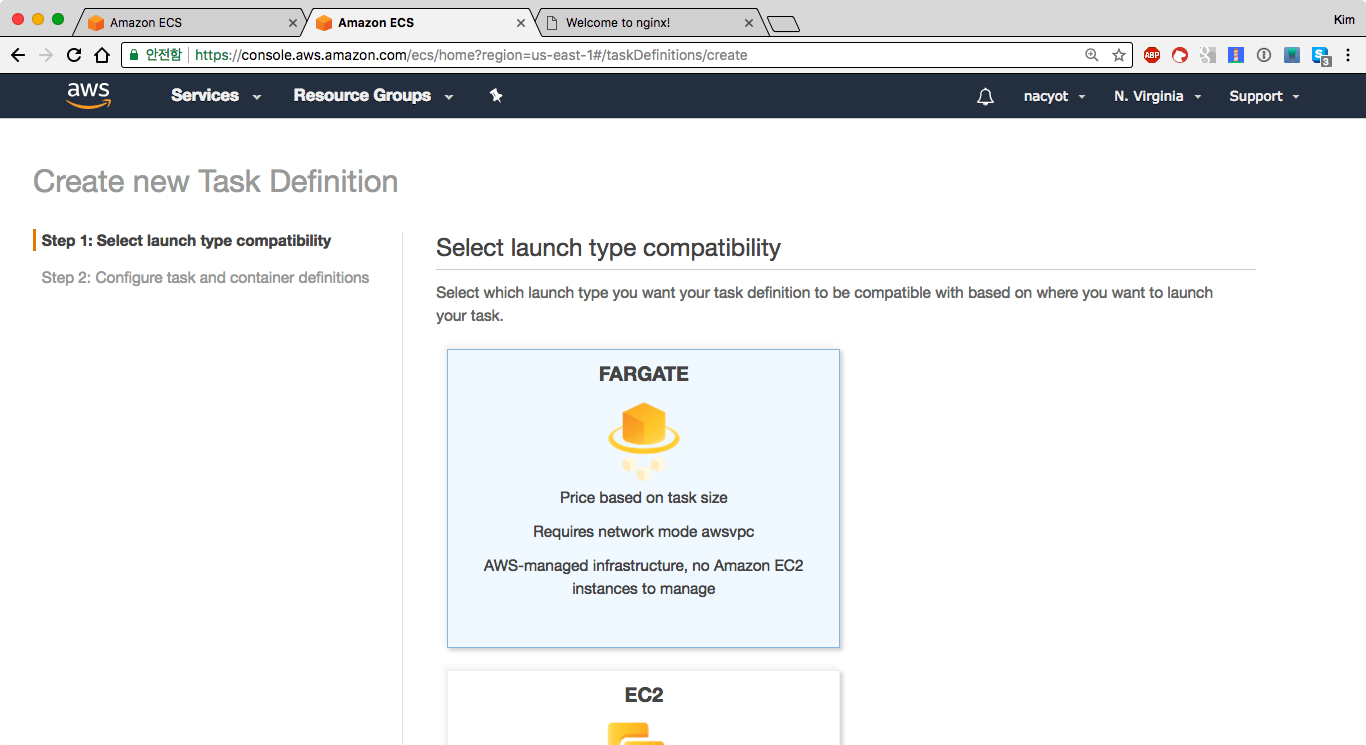Click the browser home icon

pyautogui.click(x=102, y=55)
